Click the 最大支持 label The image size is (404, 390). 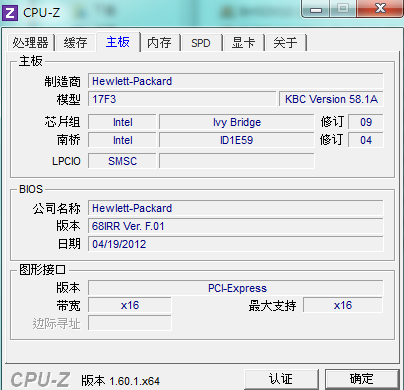pyautogui.click(x=272, y=305)
